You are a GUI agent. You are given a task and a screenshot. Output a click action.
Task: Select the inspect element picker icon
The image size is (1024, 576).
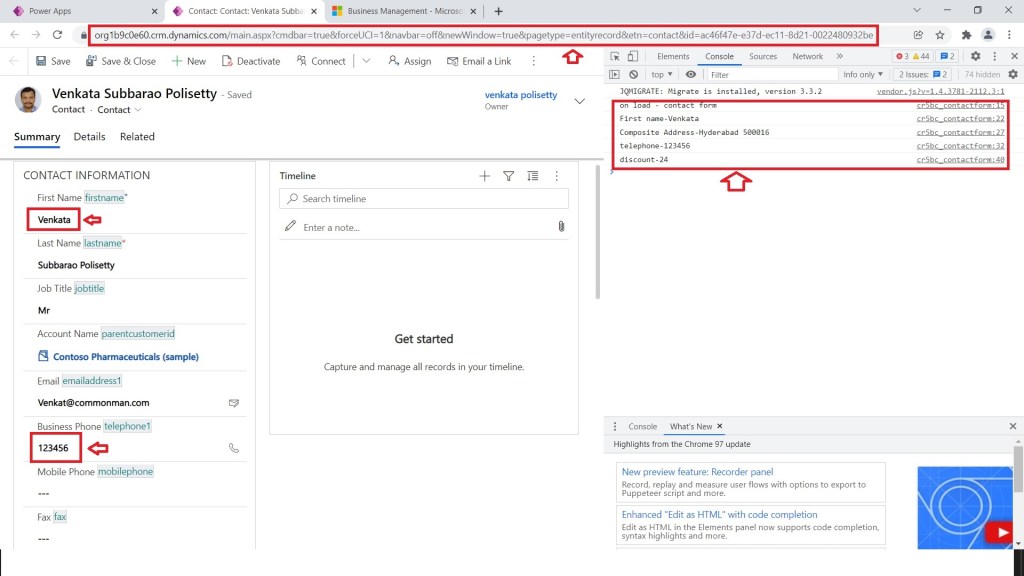pyautogui.click(x=615, y=57)
